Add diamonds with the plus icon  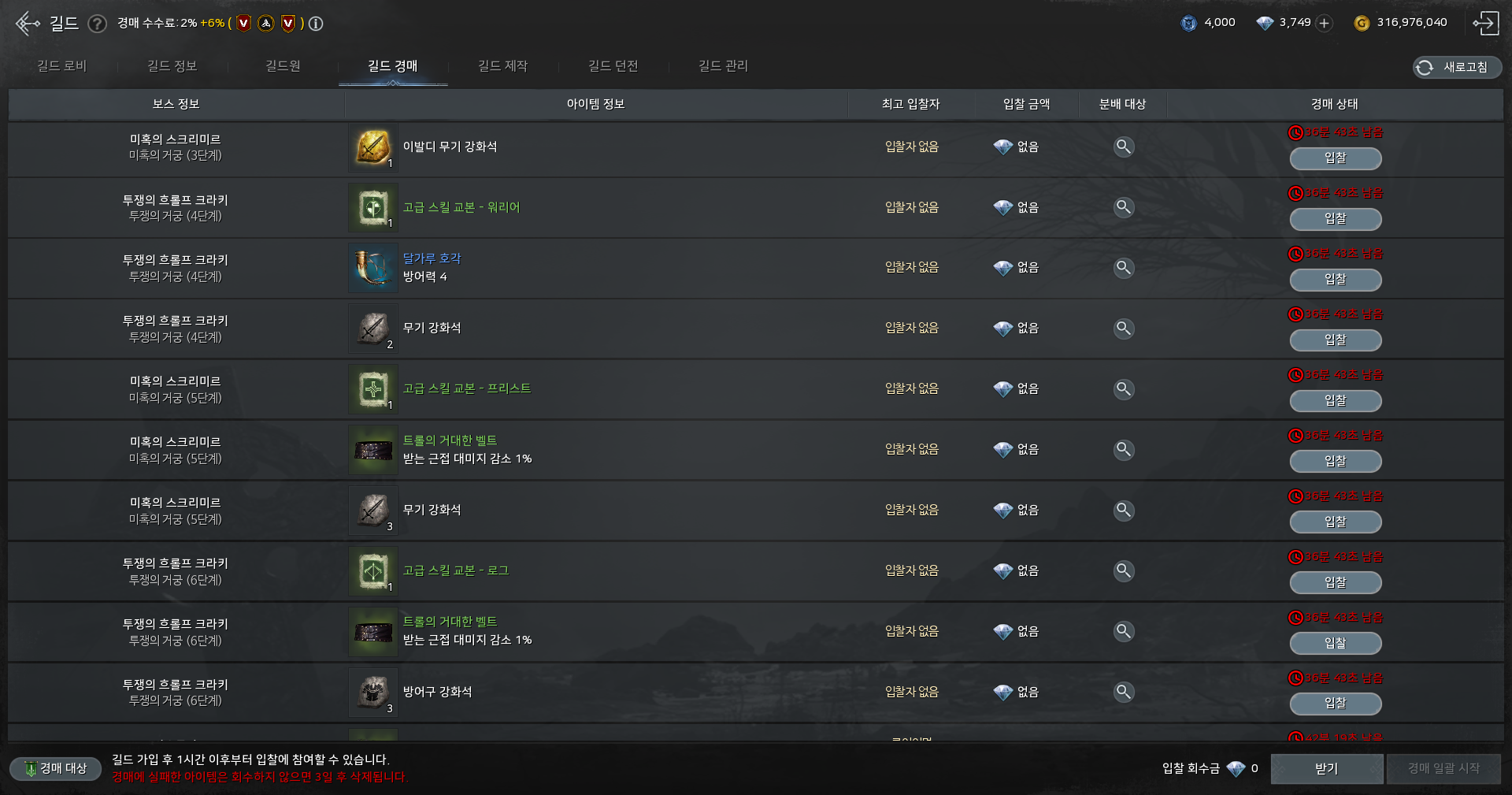[x=1325, y=23]
